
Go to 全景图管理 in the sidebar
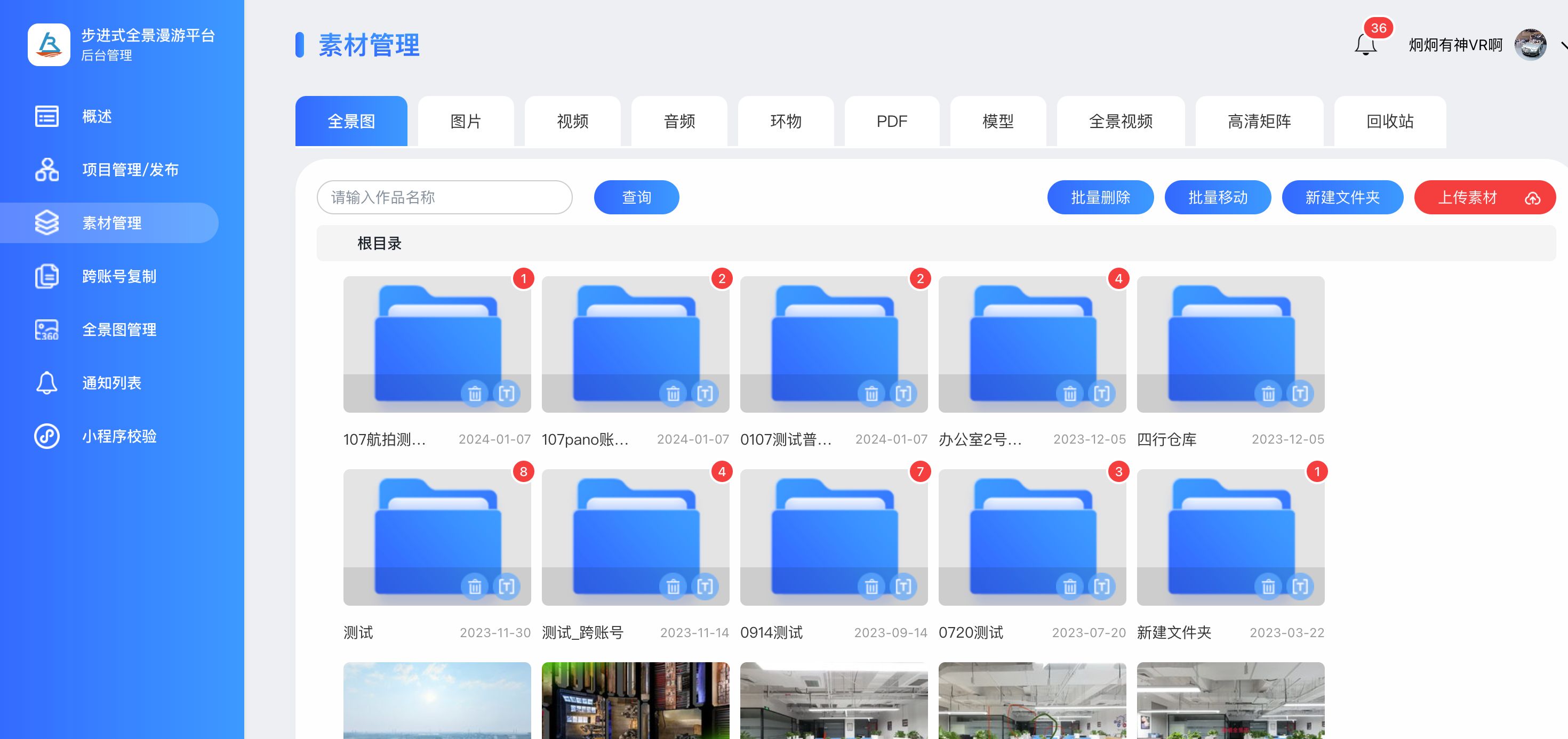pyautogui.click(x=119, y=330)
